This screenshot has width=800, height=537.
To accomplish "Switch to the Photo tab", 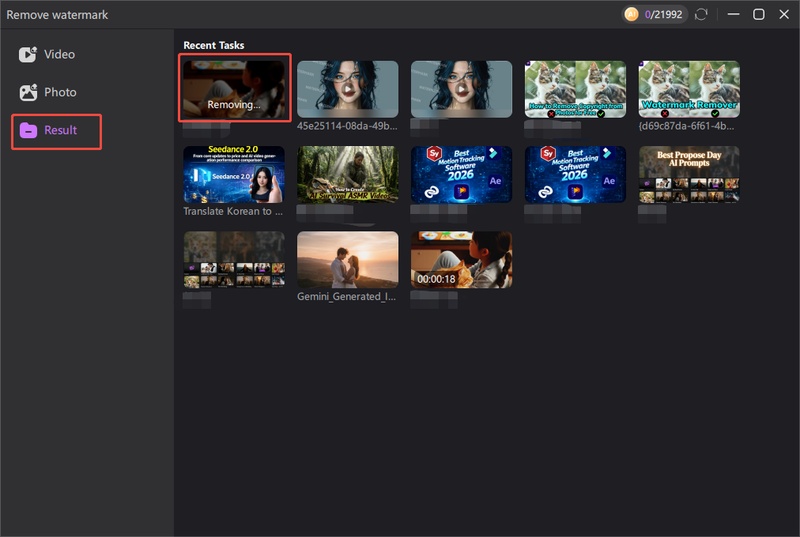I will tap(60, 92).
